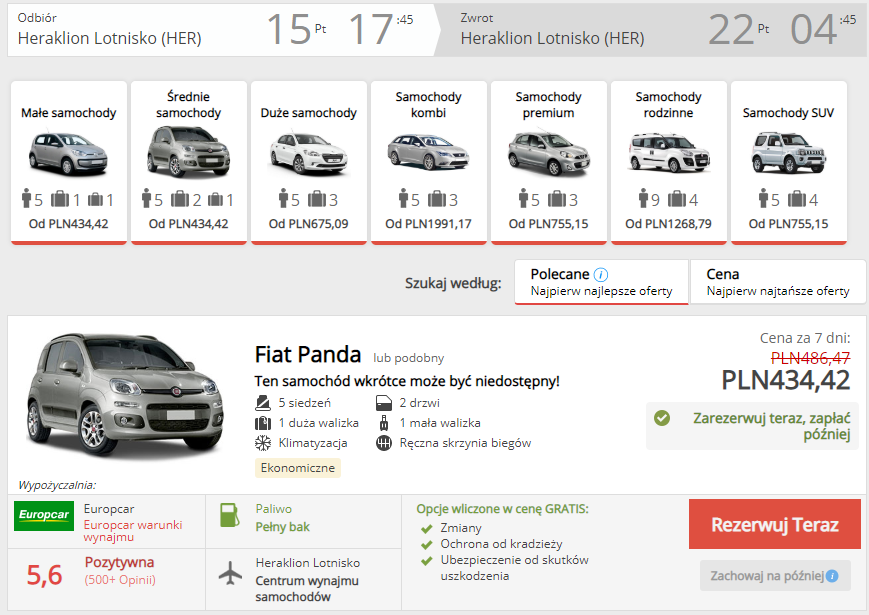Screen dimensions: 869x615
Task: Choose the Samochody kombi category
Action: 428,163
